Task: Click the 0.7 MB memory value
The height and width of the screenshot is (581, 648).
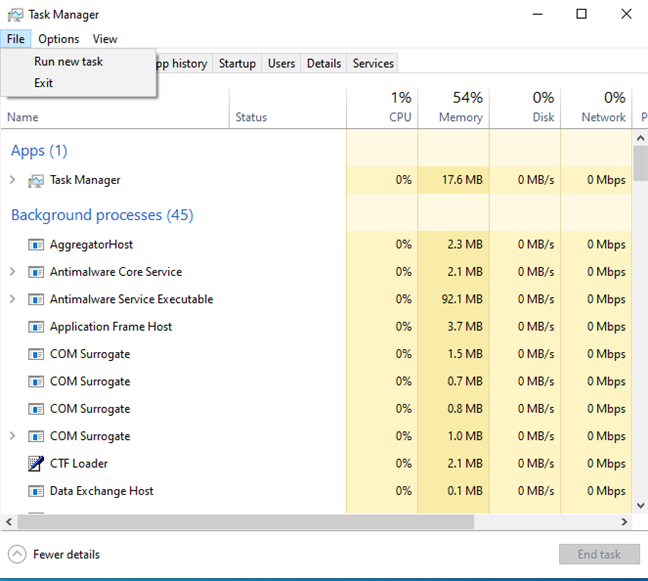Action: point(465,381)
